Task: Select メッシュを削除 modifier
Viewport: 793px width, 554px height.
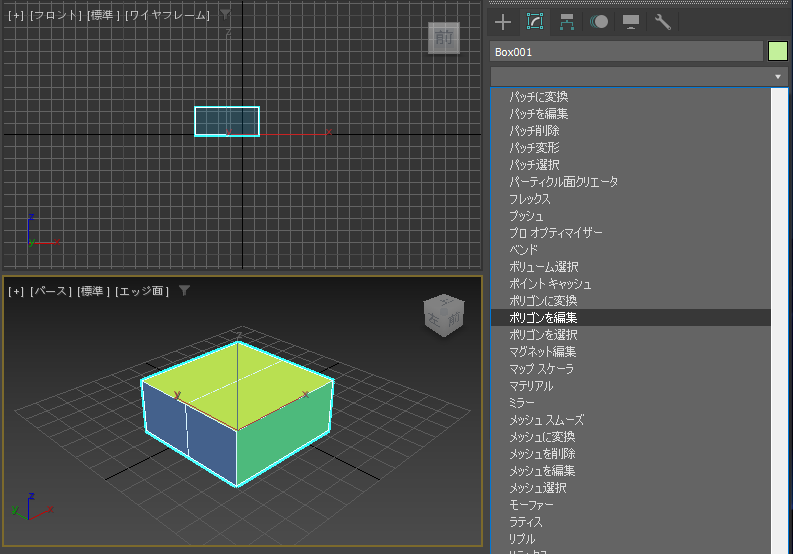Action: 631,454
